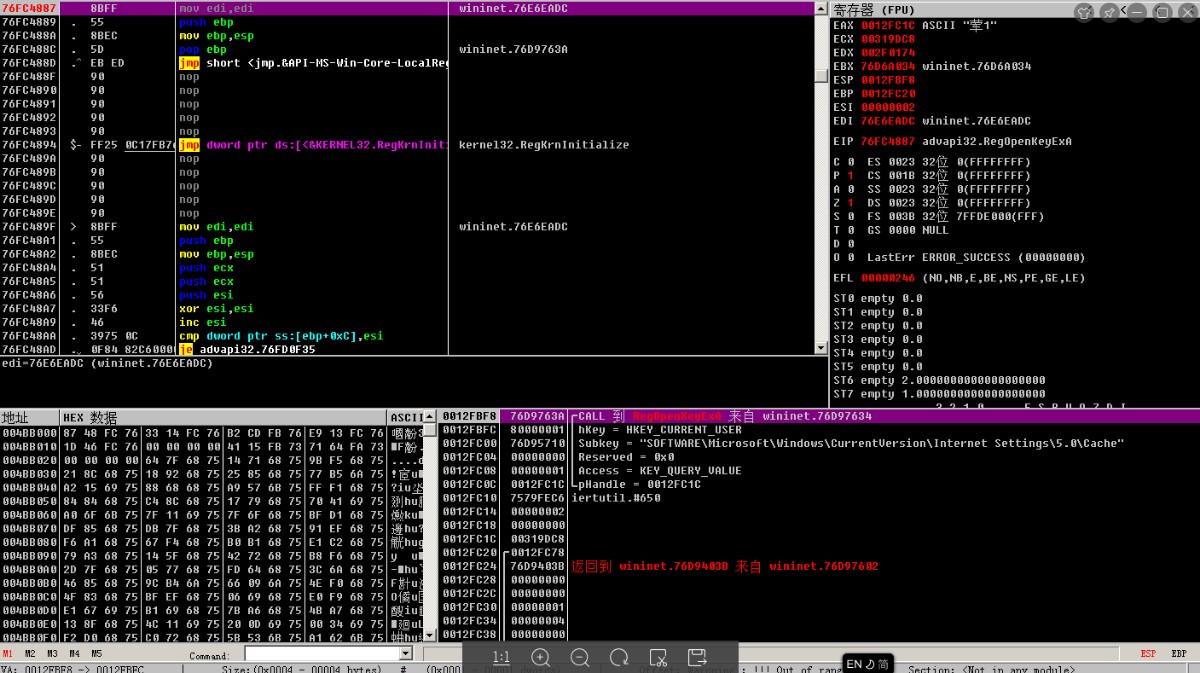This screenshot has height=673, width=1200.
Task: Select the EFL value 00000246
Action: [x=888, y=278]
